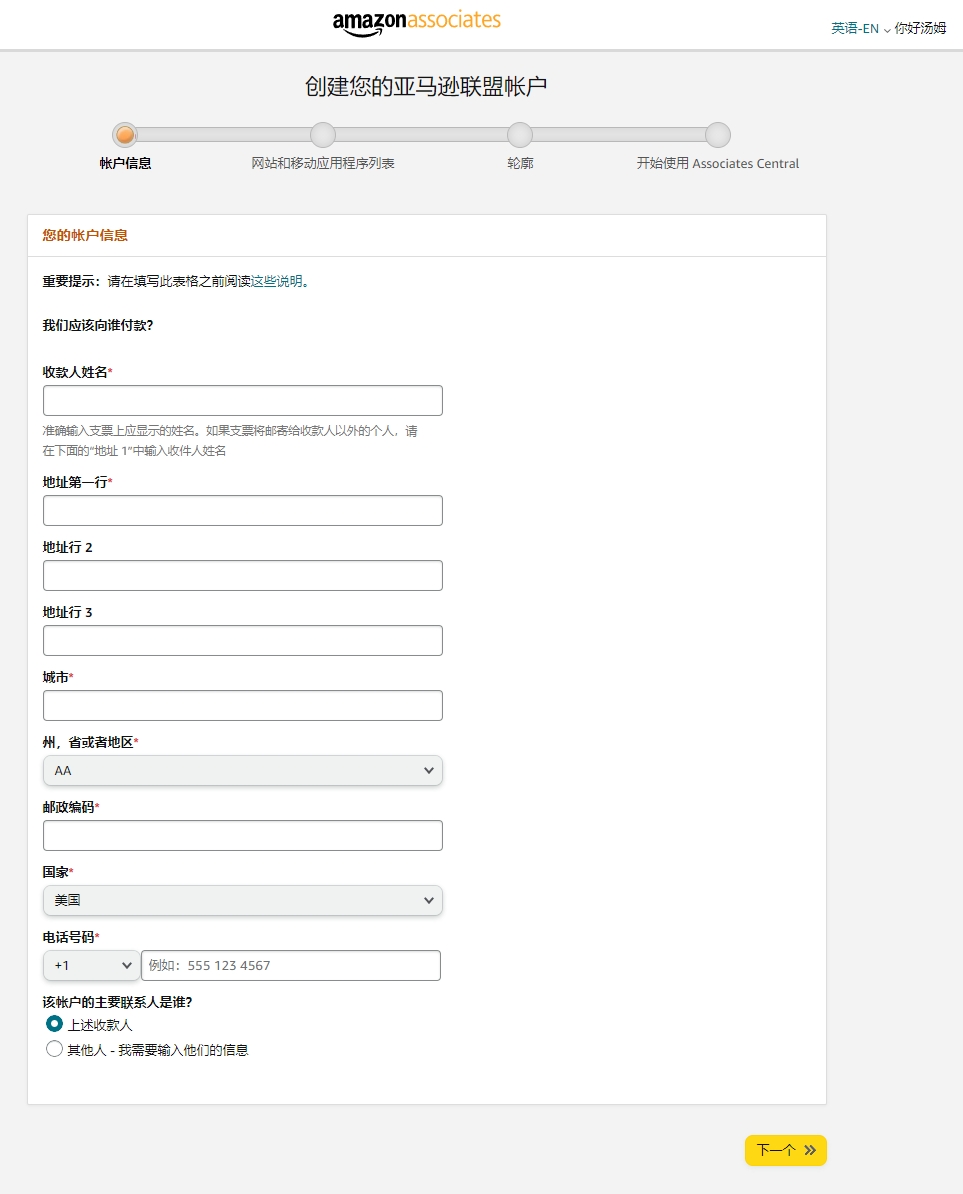Click the 您的帐户信息 section heading

point(85,235)
